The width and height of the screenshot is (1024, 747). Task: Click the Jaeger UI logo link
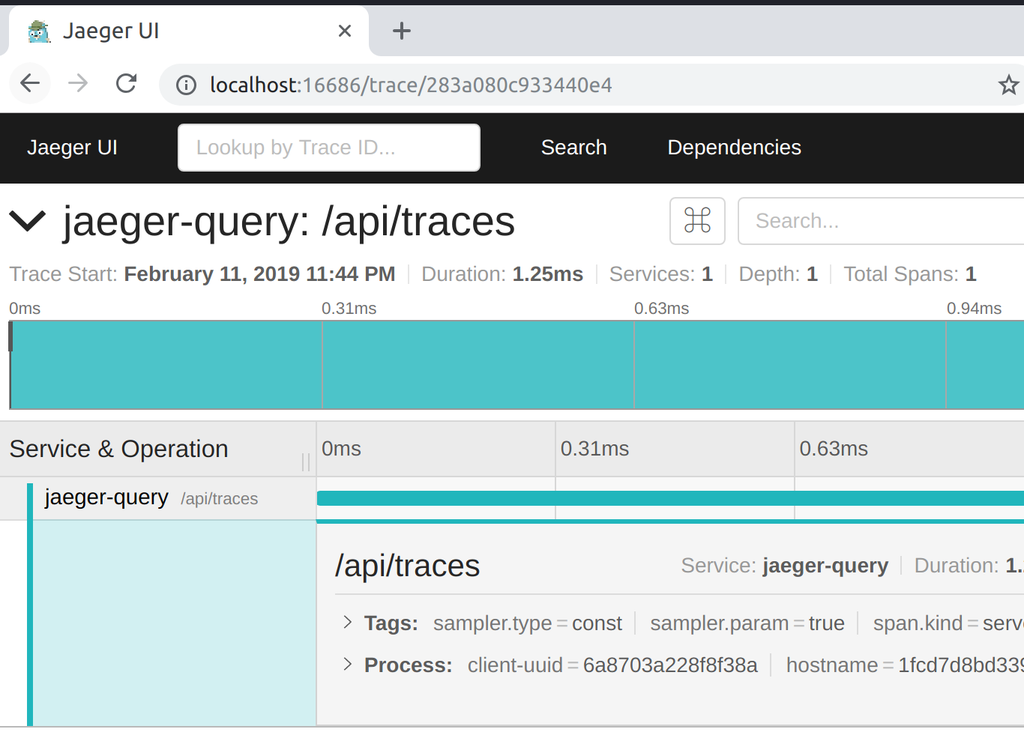point(72,148)
